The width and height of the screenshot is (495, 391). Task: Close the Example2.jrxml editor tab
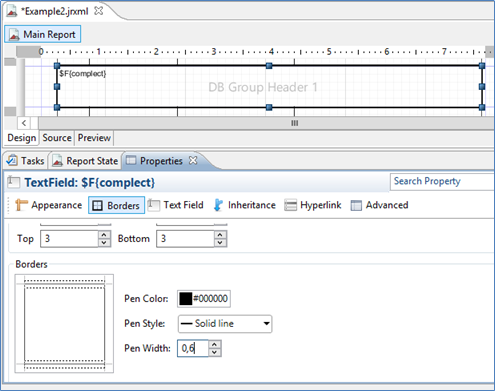98,11
